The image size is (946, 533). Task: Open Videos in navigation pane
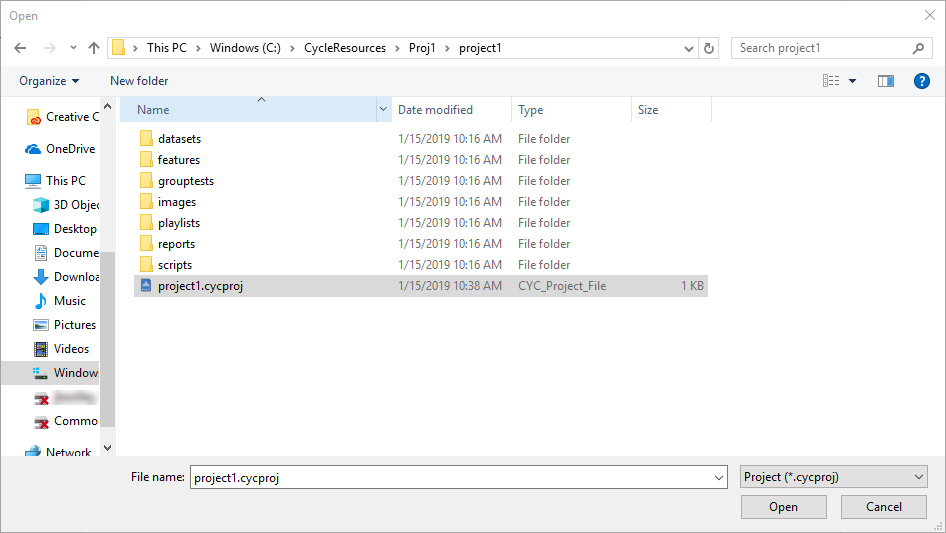61,349
